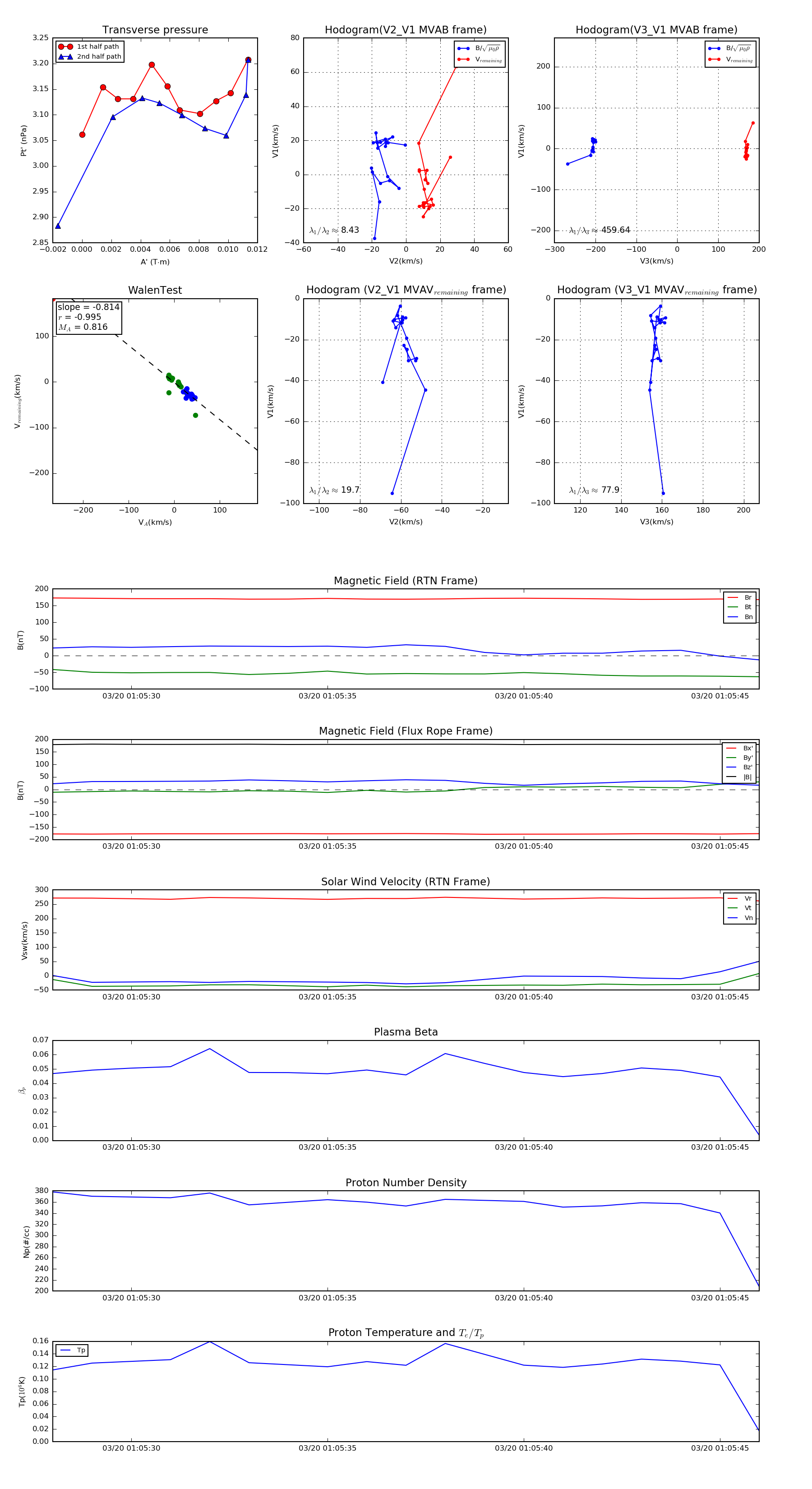Select the '2nd half path' legend entry
This screenshot has width=812, height=1489.
click(x=90, y=57)
